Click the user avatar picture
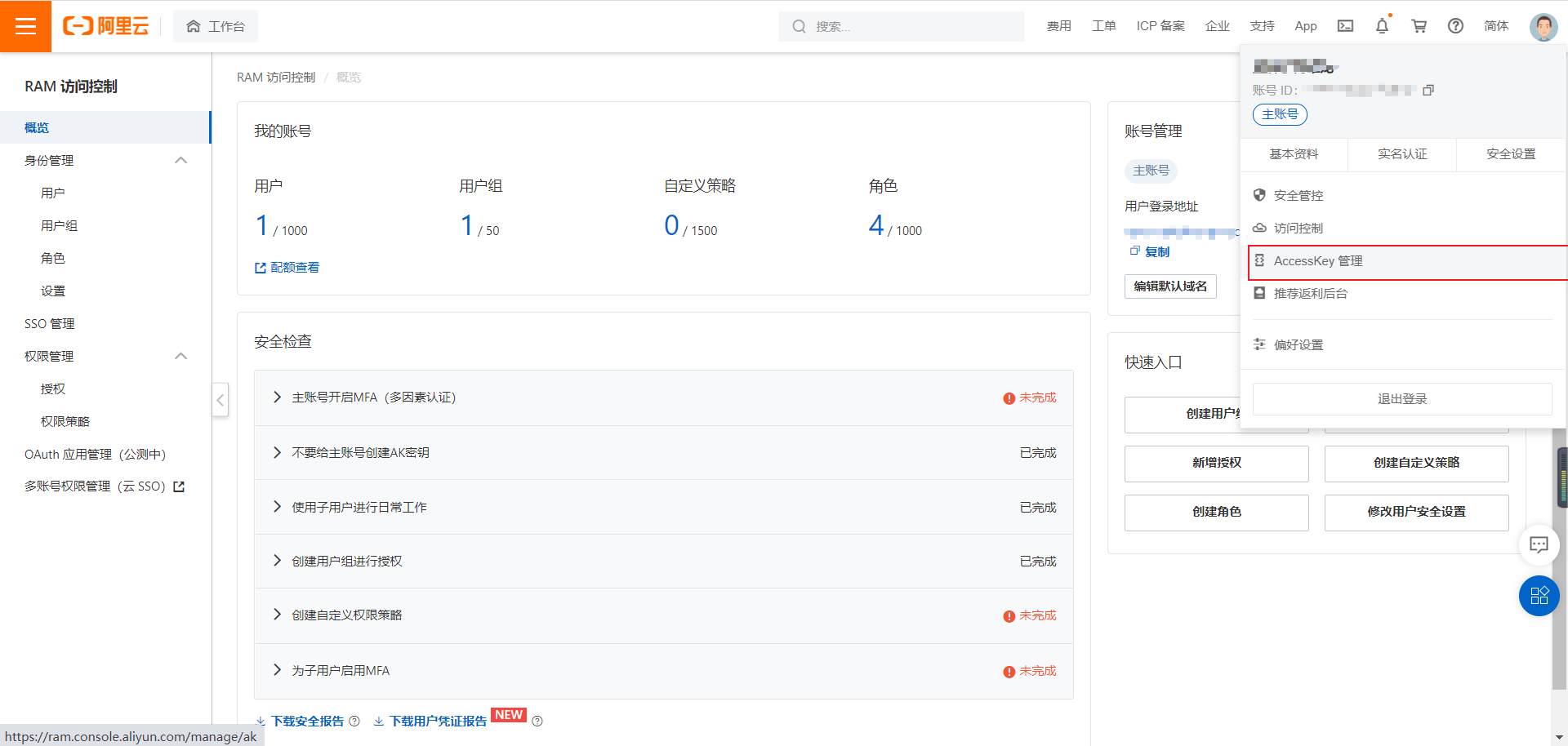 click(x=1543, y=26)
